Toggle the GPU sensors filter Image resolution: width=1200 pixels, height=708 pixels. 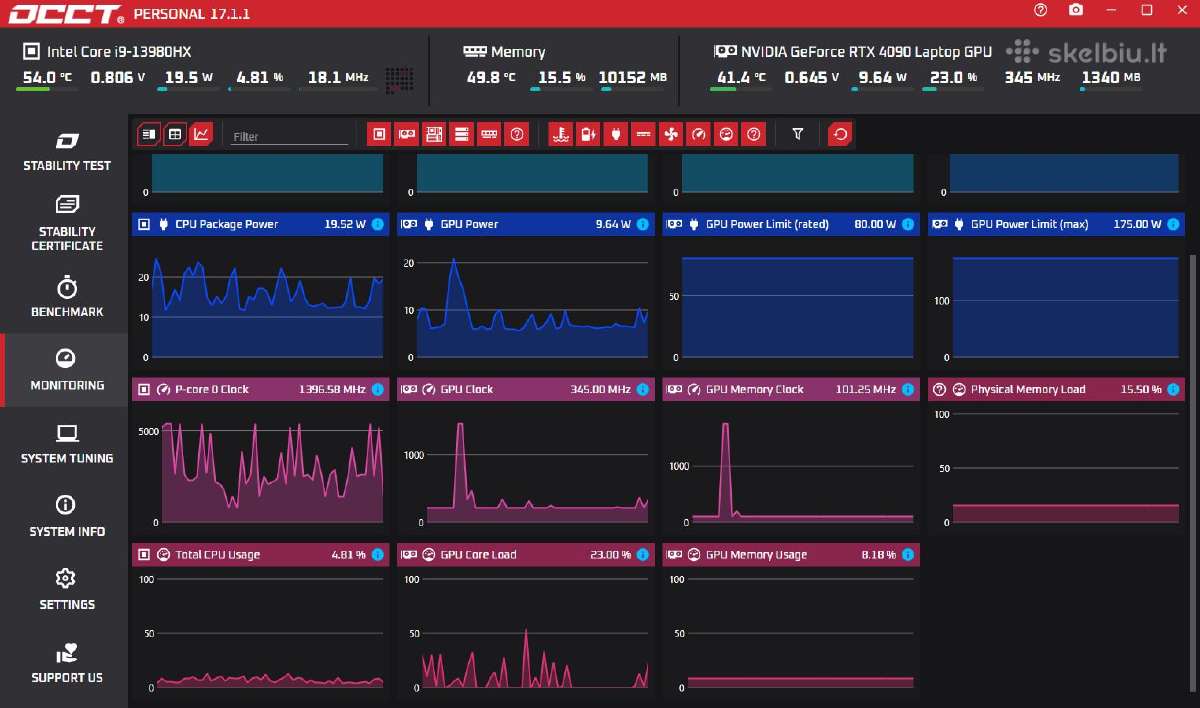point(406,133)
